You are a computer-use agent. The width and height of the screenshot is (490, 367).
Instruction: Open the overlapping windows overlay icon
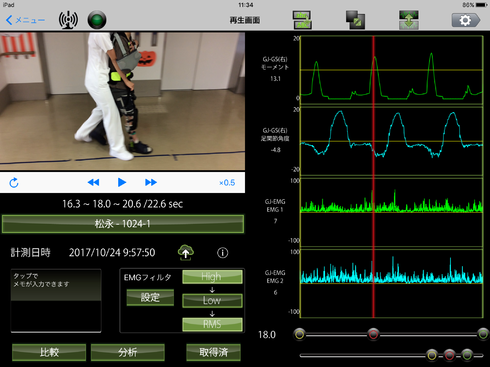(x=355, y=20)
